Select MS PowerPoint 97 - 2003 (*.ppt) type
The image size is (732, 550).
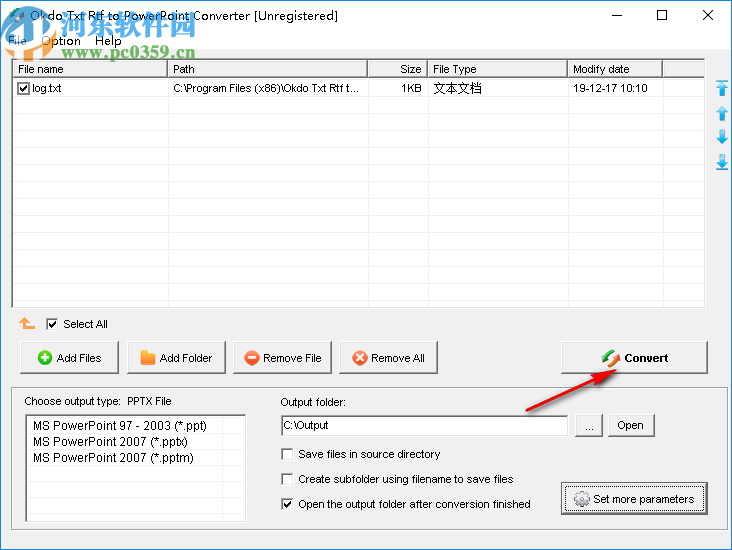[120, 426]
